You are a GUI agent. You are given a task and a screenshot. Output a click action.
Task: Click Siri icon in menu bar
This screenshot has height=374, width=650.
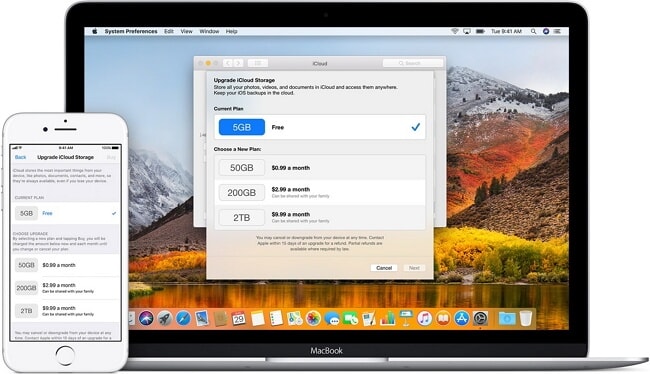(x=546, y=31)
